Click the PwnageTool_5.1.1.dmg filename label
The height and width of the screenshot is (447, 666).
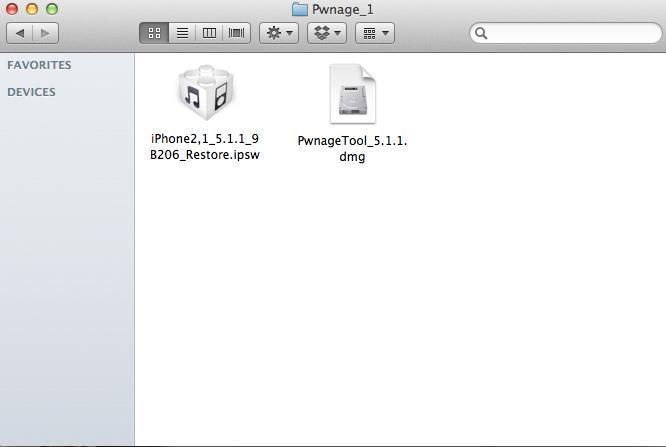pos(352,148)
